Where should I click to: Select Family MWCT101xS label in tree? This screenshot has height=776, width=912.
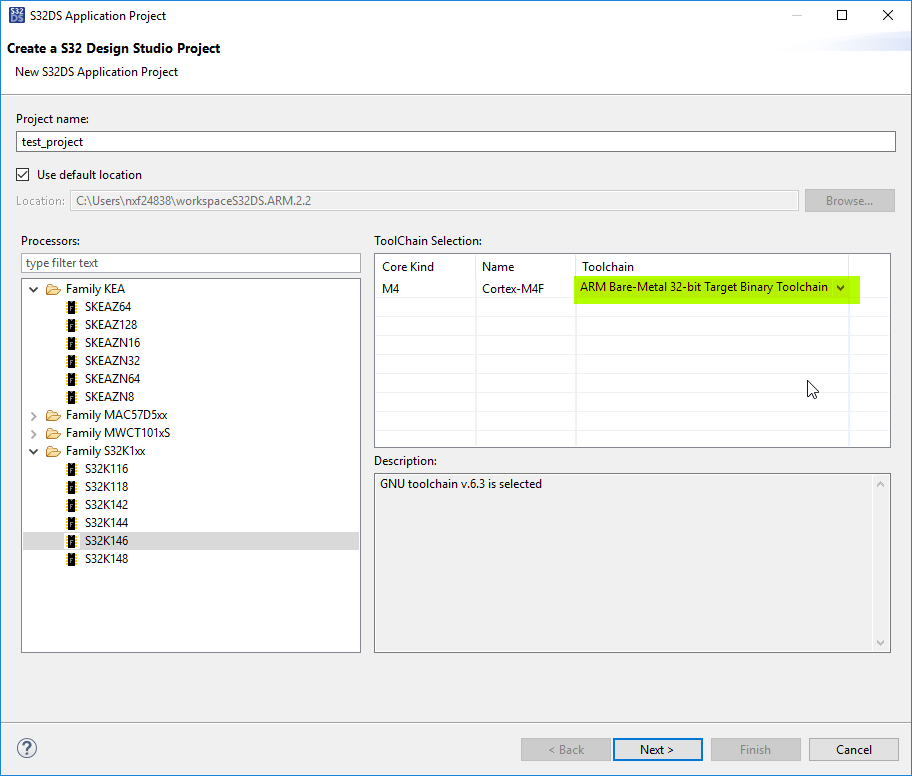118,433
